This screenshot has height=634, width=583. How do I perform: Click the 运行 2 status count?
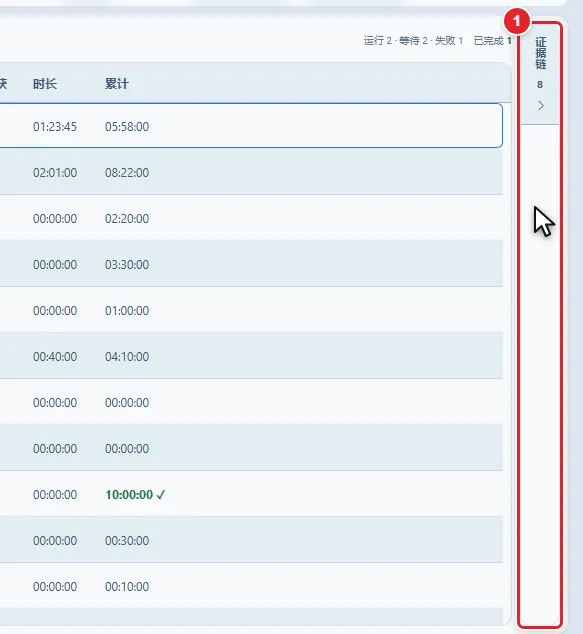[x=378, y=41]
